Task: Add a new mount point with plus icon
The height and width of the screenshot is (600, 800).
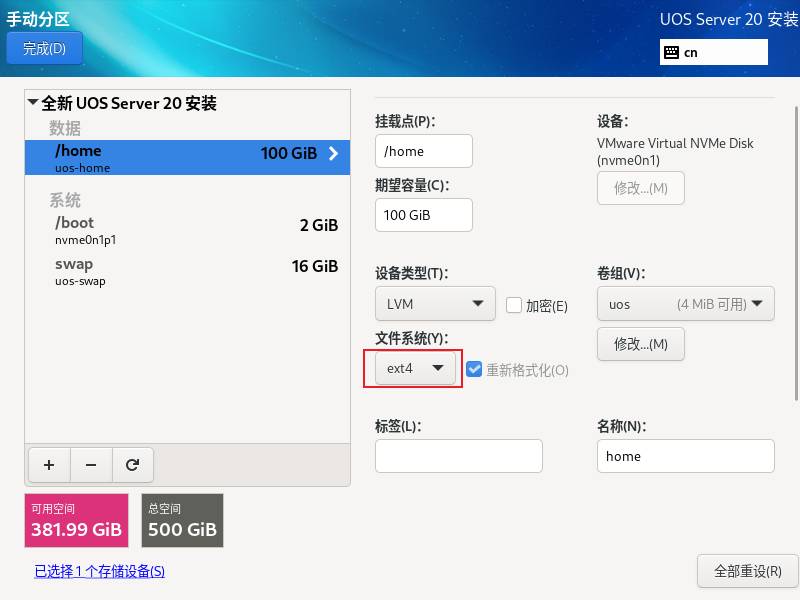Action: coord(49,465)
